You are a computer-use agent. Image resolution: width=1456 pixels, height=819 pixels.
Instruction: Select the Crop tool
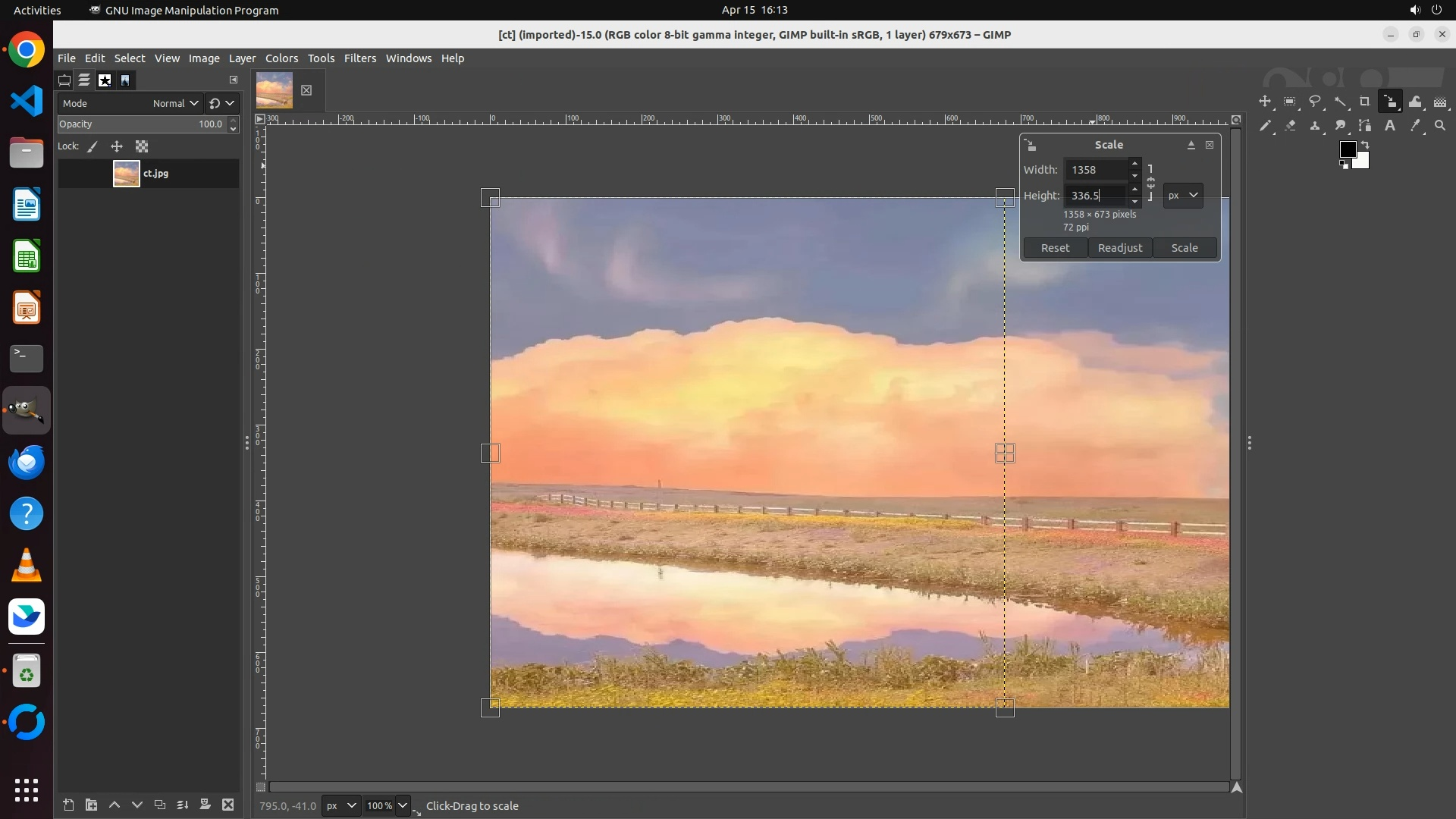(x=1364, y=102)
